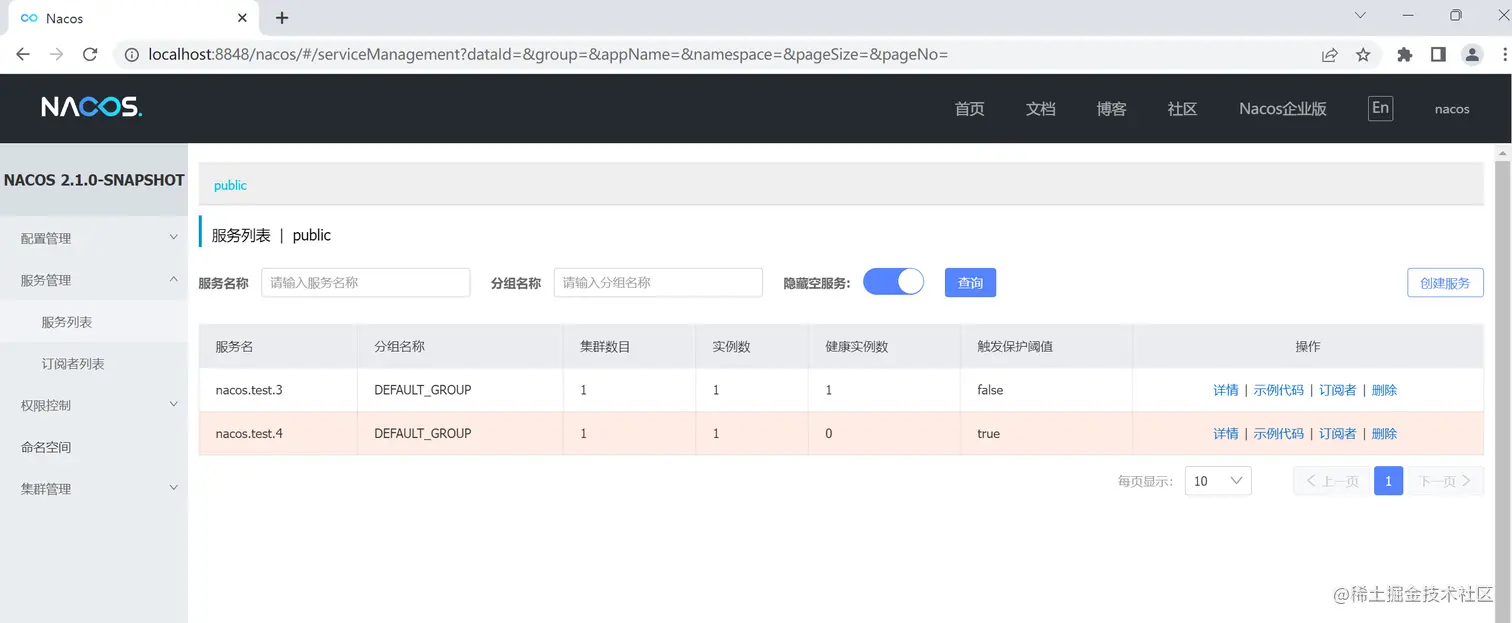Image resolution: width=1512 pixels, height=623 pixels.
Task: Click pagination page 1 button
Action: click(1388, 481)
